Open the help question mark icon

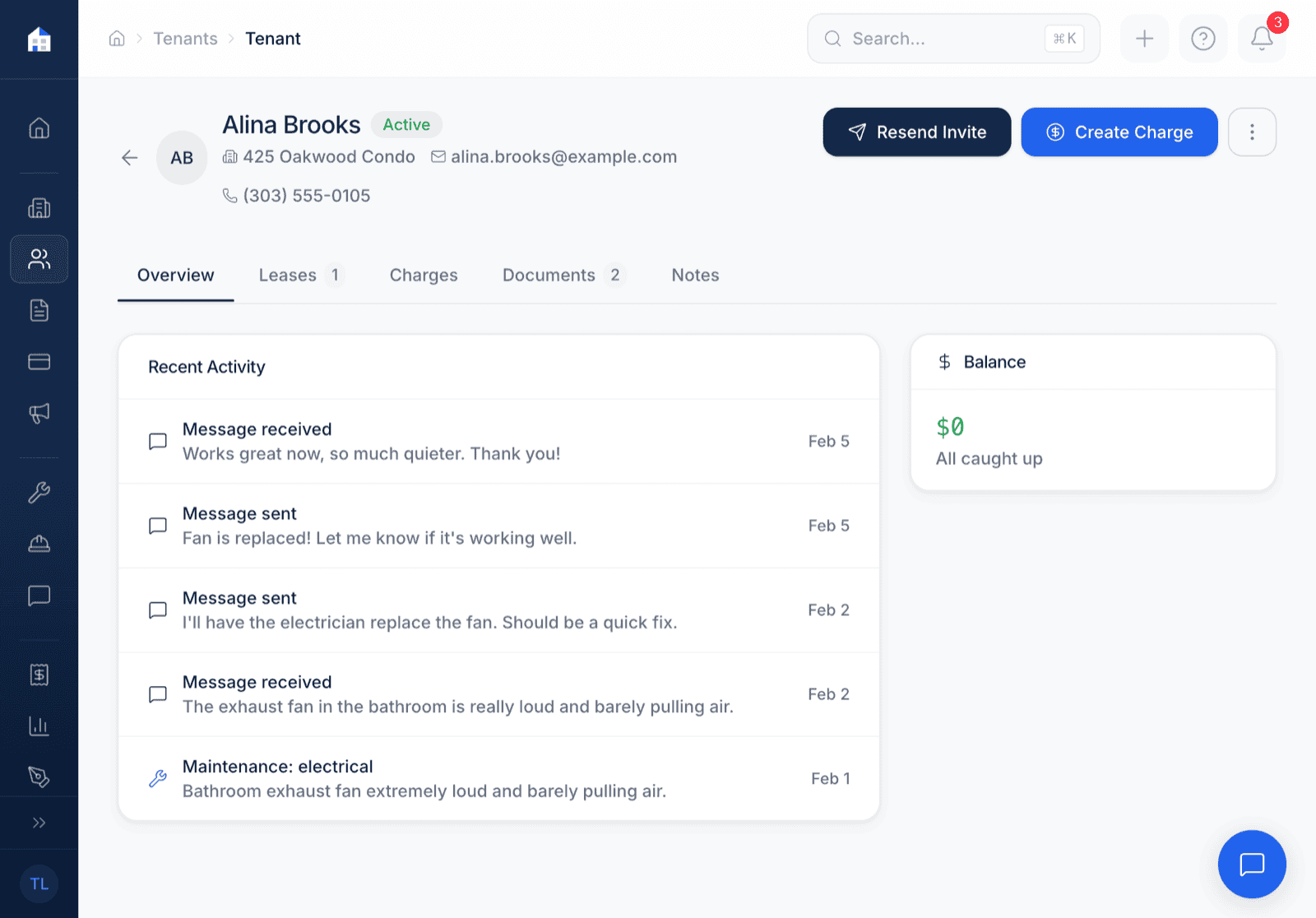tap(1202, 38)
